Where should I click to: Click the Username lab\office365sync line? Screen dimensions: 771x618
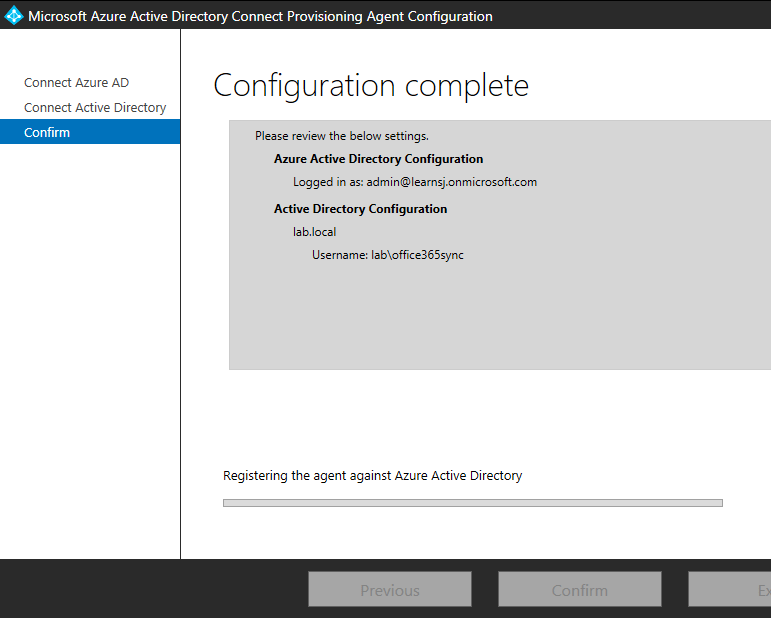click(387, 255)
